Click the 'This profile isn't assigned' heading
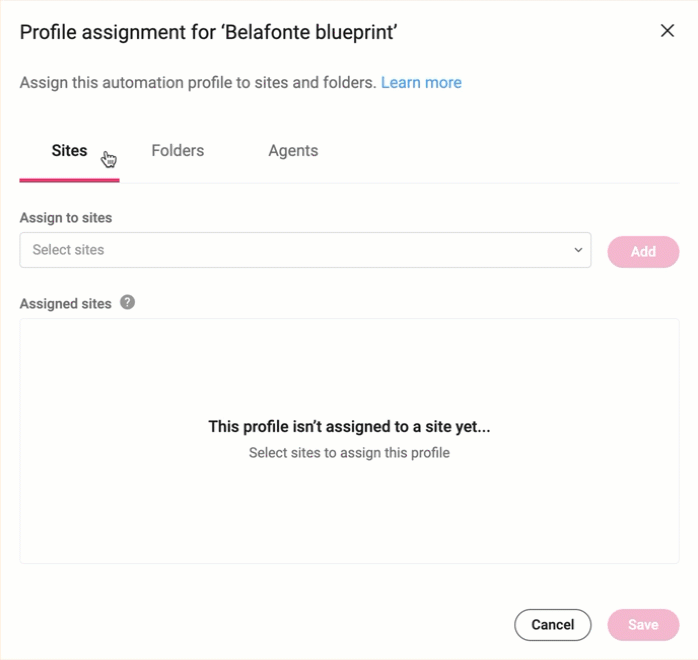The width and height of the screenshot is (698, 660). [x=349, y=427]
